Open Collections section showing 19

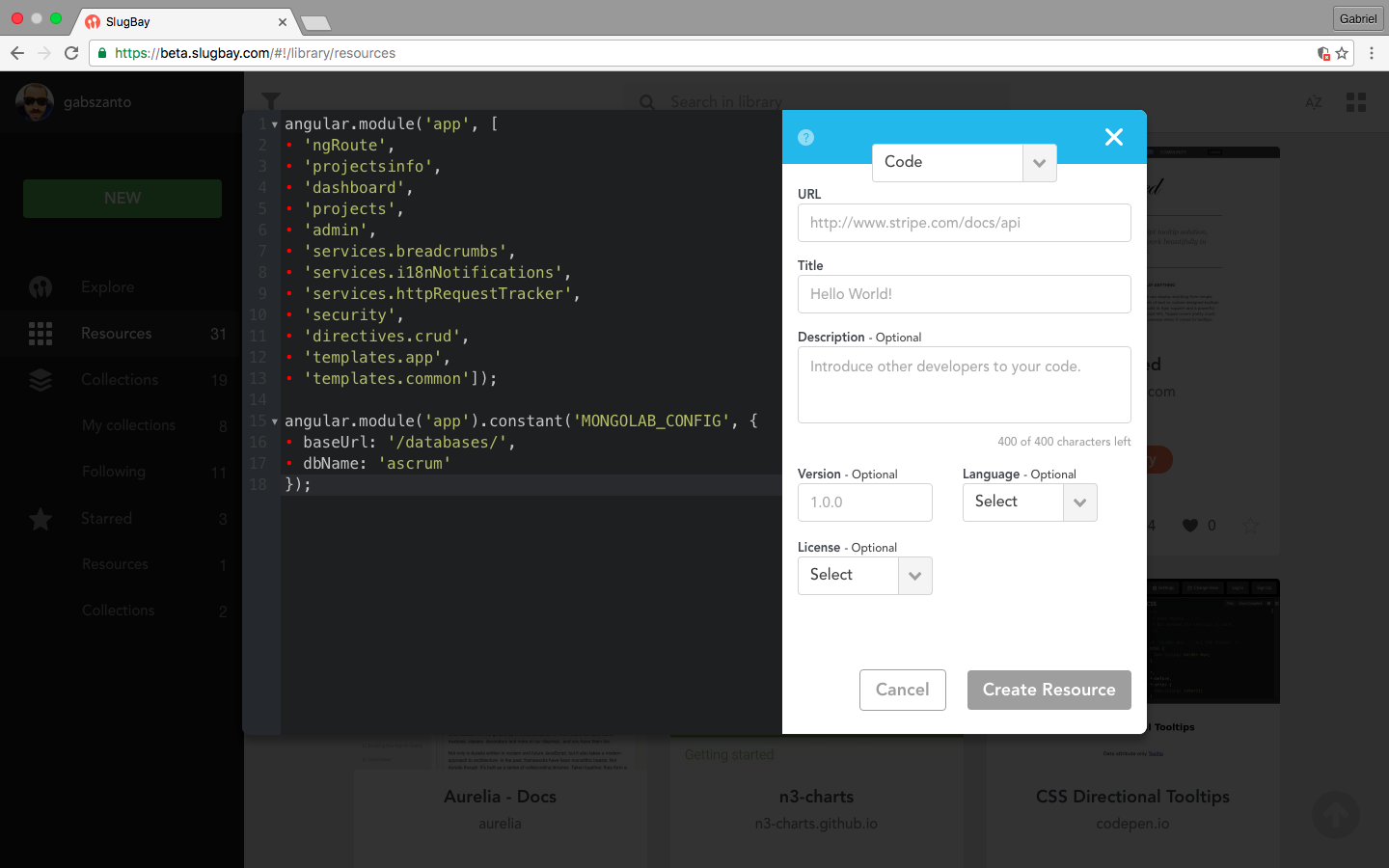coord(122,380)
